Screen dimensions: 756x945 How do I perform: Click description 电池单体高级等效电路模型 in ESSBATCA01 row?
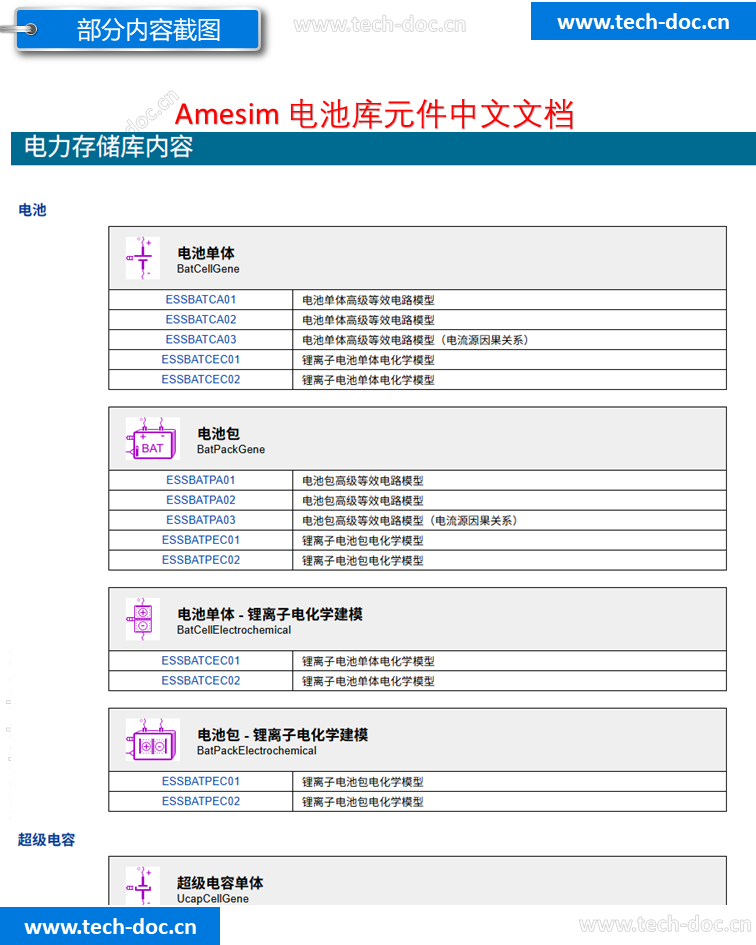point(368,300)
